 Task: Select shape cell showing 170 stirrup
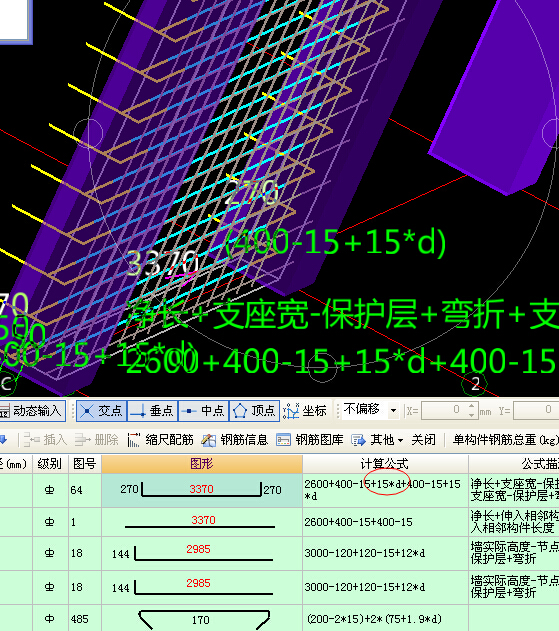202,618
